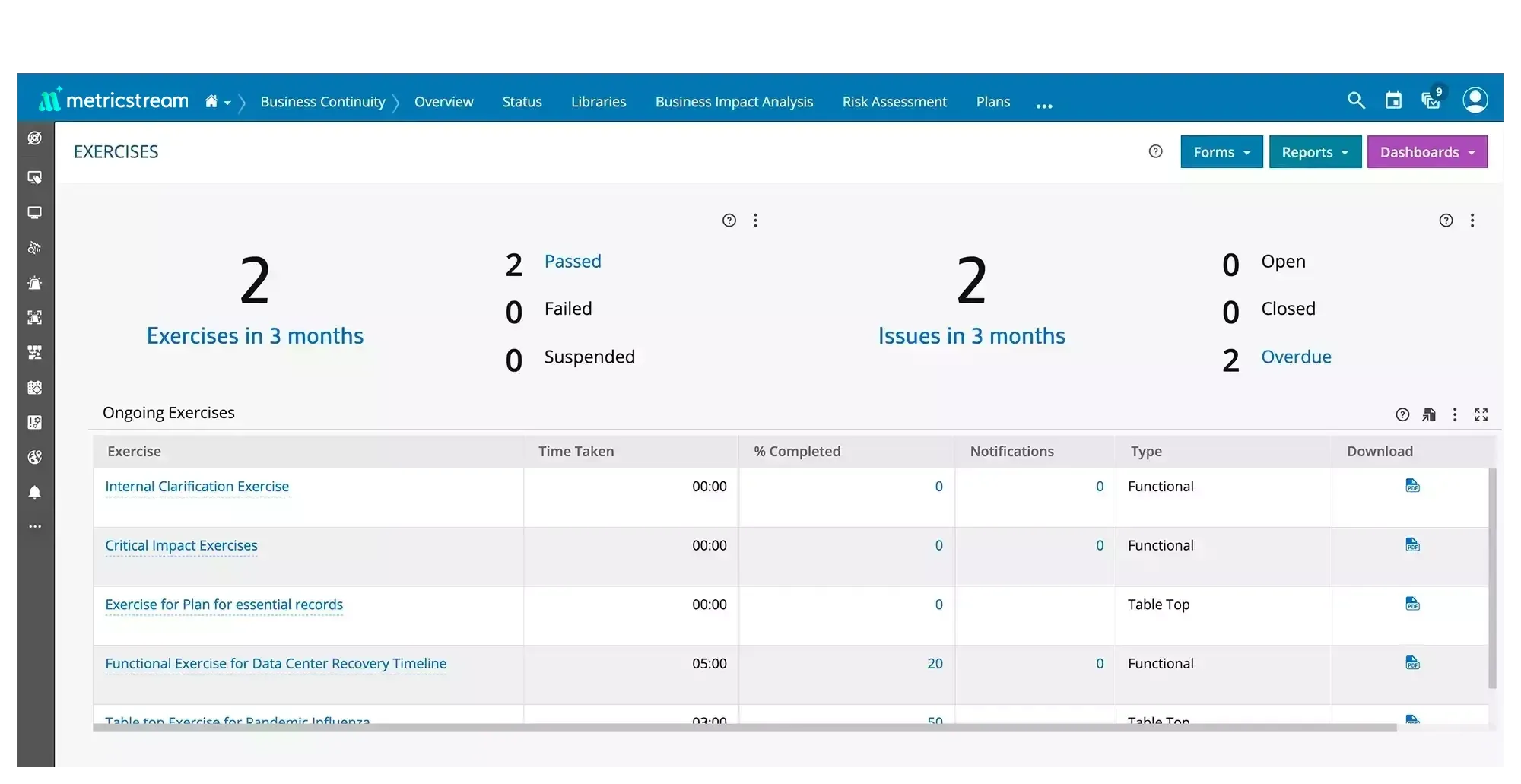1521x784 pixels.
Task: Open help for Ongoing Exercises table
Action: pos(1403,414)
